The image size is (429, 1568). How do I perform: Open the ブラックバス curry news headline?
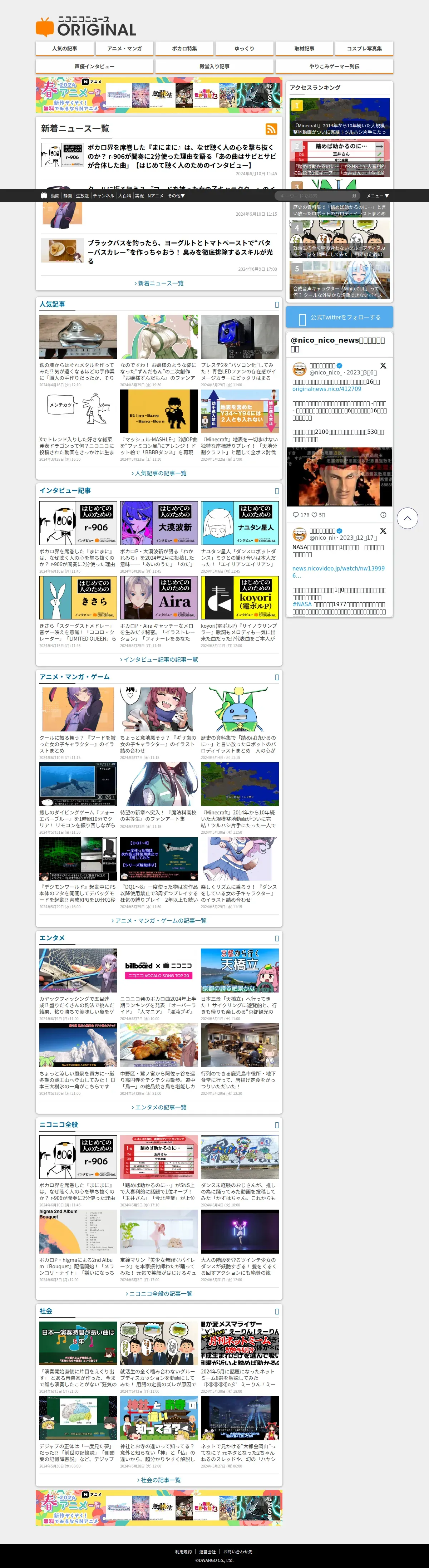(x=180, y=252)
